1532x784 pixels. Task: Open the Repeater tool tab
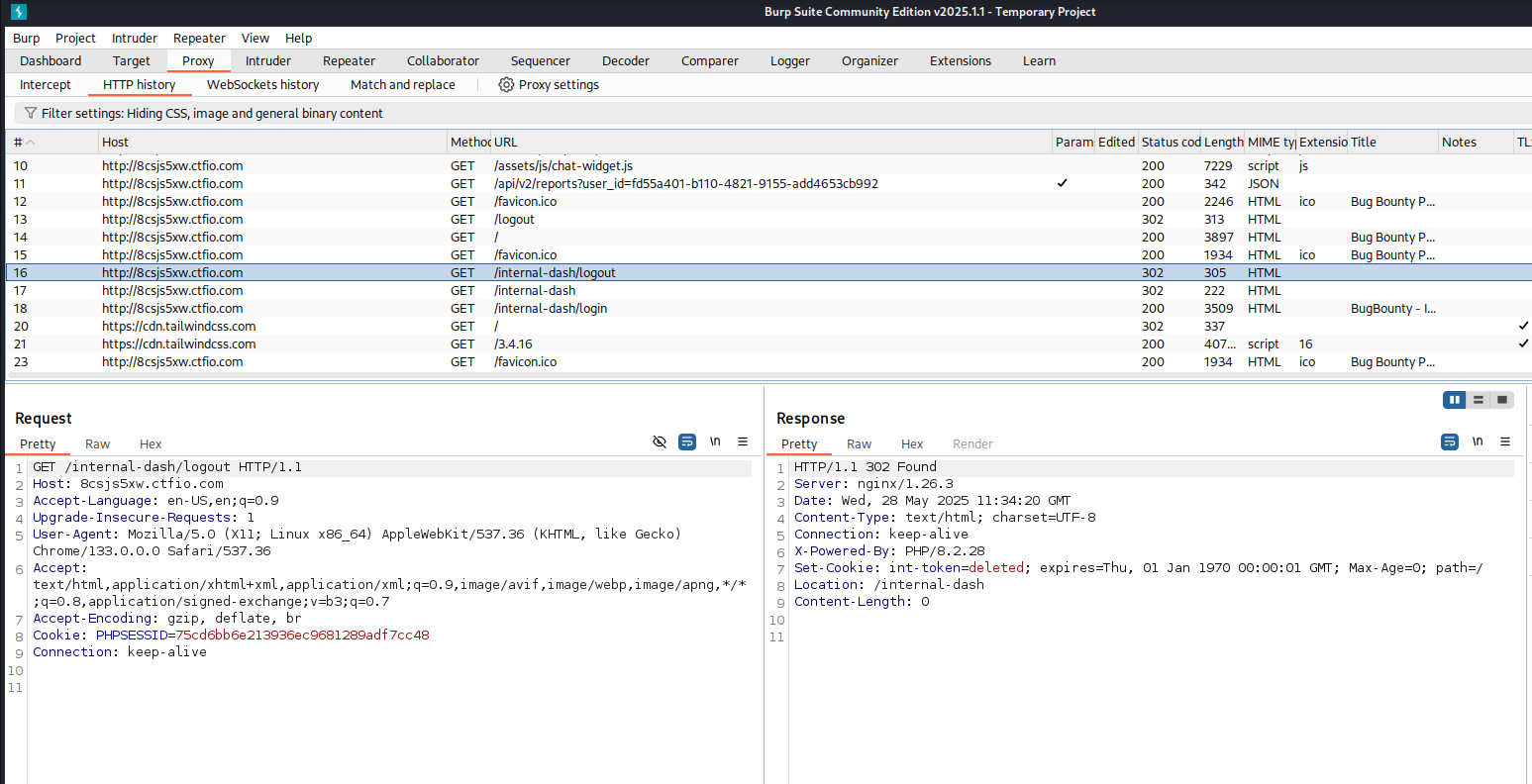[349, 61]
